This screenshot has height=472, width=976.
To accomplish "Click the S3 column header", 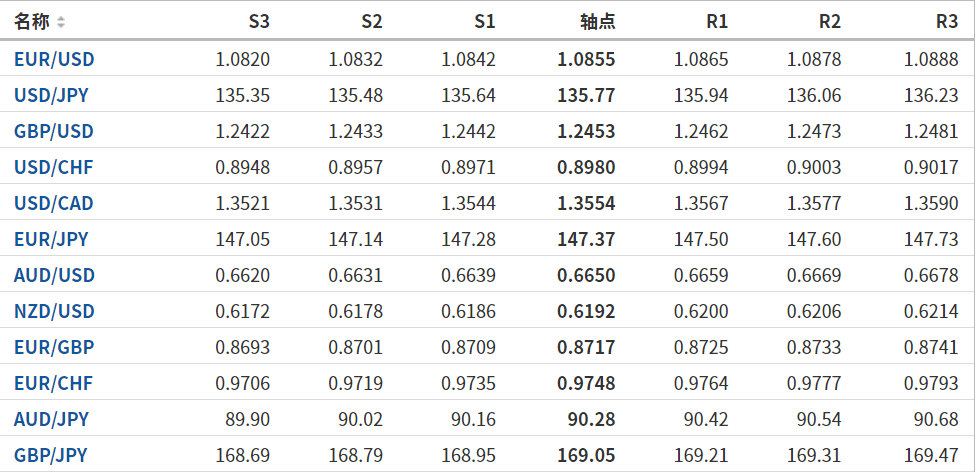I will pyautogui.click(x=259, y=21).
